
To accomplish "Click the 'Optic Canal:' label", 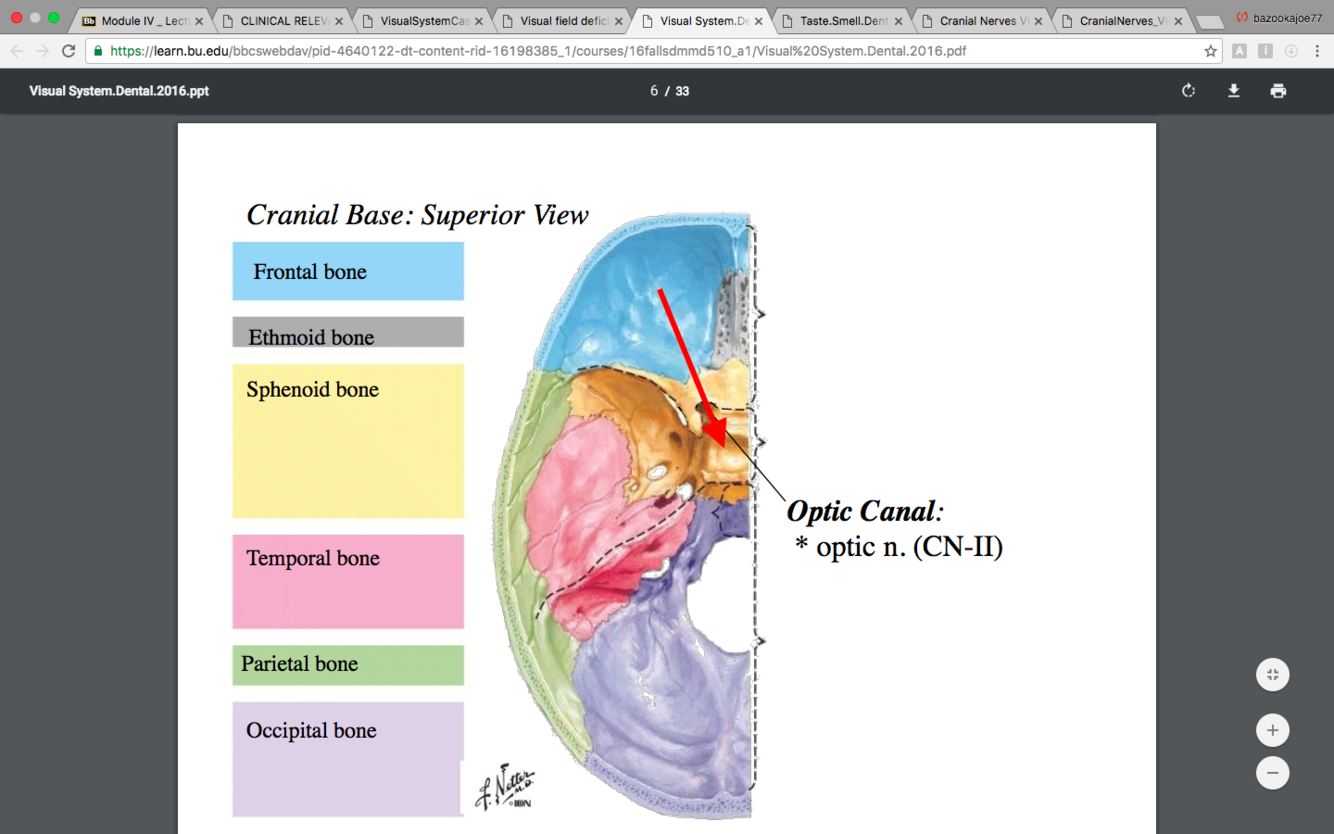I will [866, 512].
